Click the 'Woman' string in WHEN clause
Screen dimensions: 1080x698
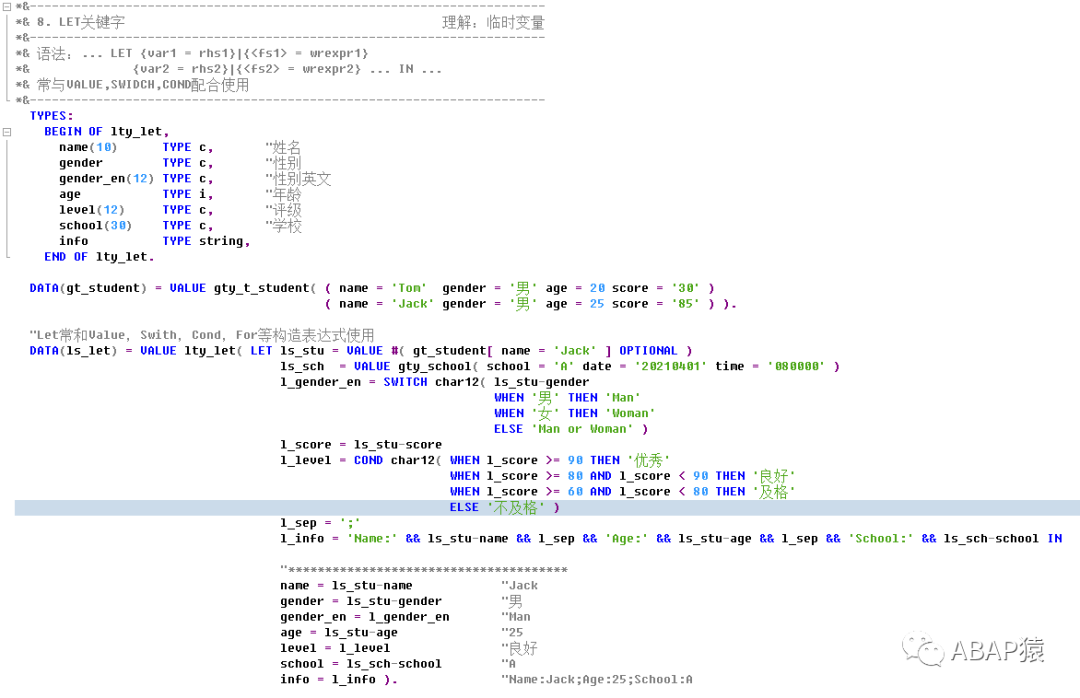coord(630,413)
